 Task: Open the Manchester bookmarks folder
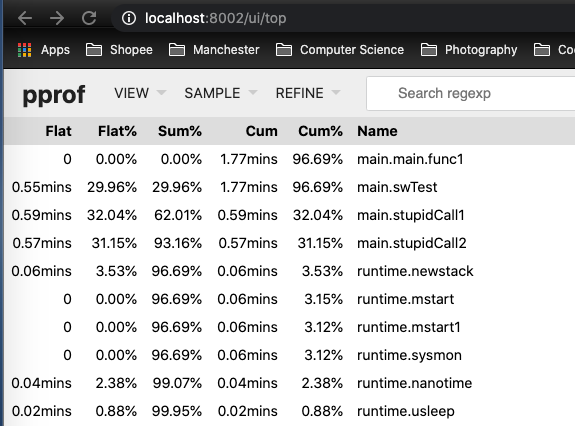[x=214, y=50]
